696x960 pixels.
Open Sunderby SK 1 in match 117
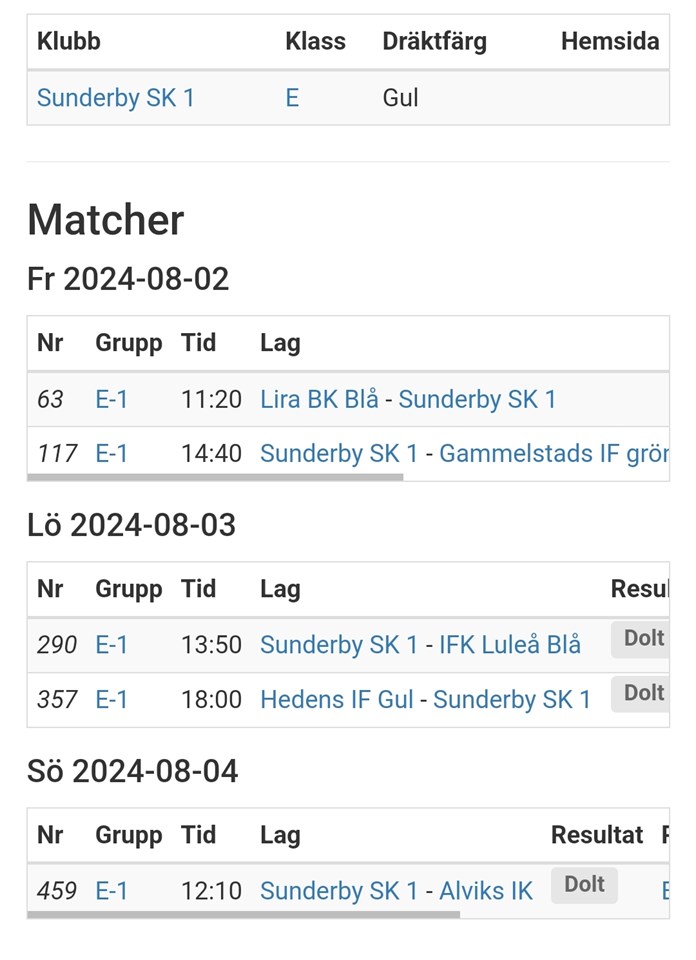(x=339, y=454)
